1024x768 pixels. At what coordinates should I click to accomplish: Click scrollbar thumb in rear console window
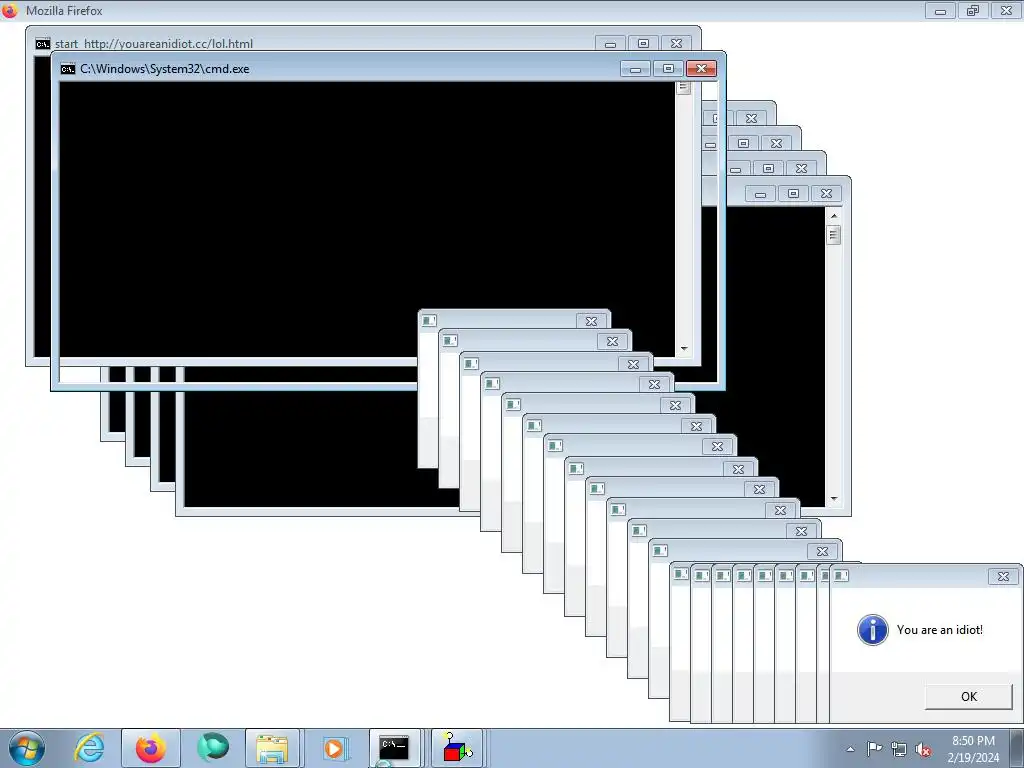click(x=833, y=234)
